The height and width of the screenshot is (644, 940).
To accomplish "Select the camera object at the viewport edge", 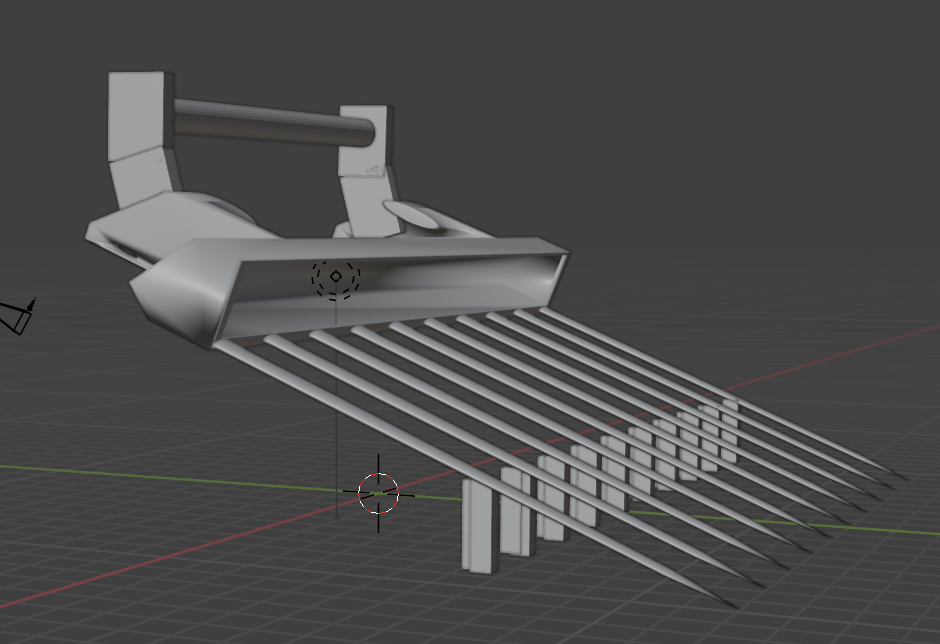I will pyautogui.click(x=18, y=316).
